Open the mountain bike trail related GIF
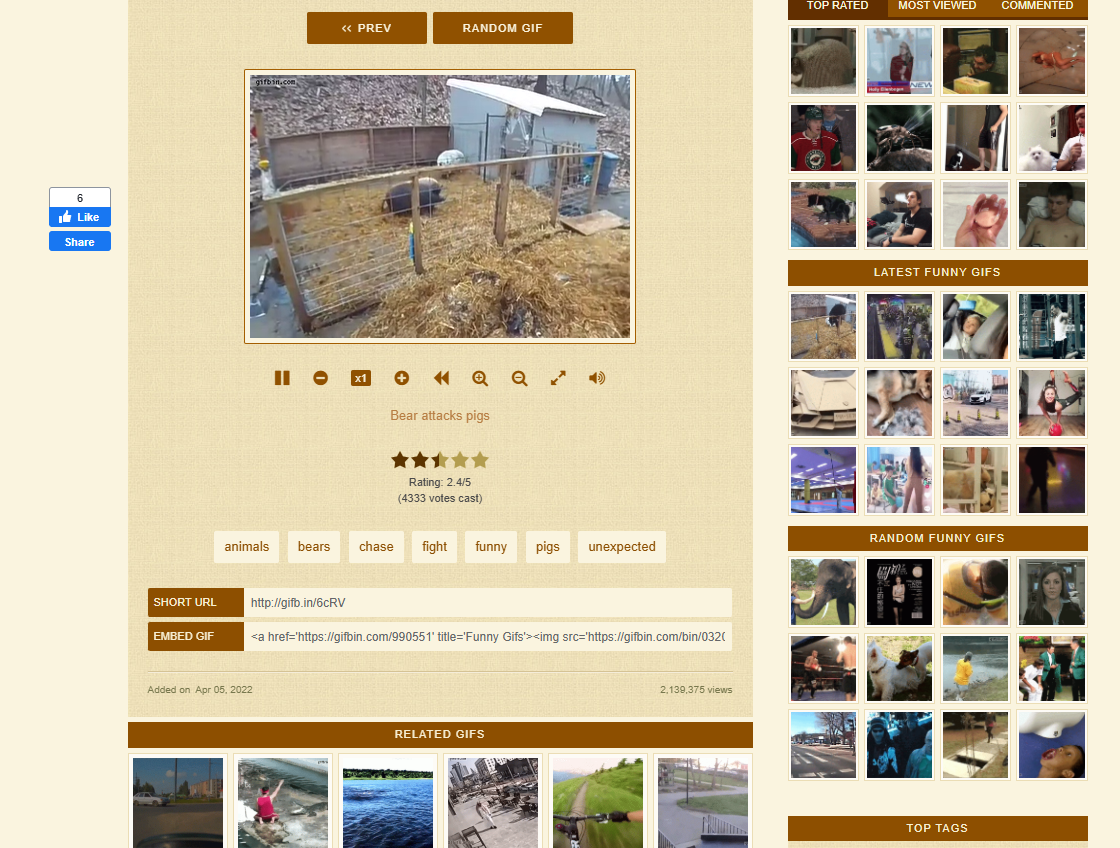Screen dimensions: 1120x848 (x=598, y=802)
